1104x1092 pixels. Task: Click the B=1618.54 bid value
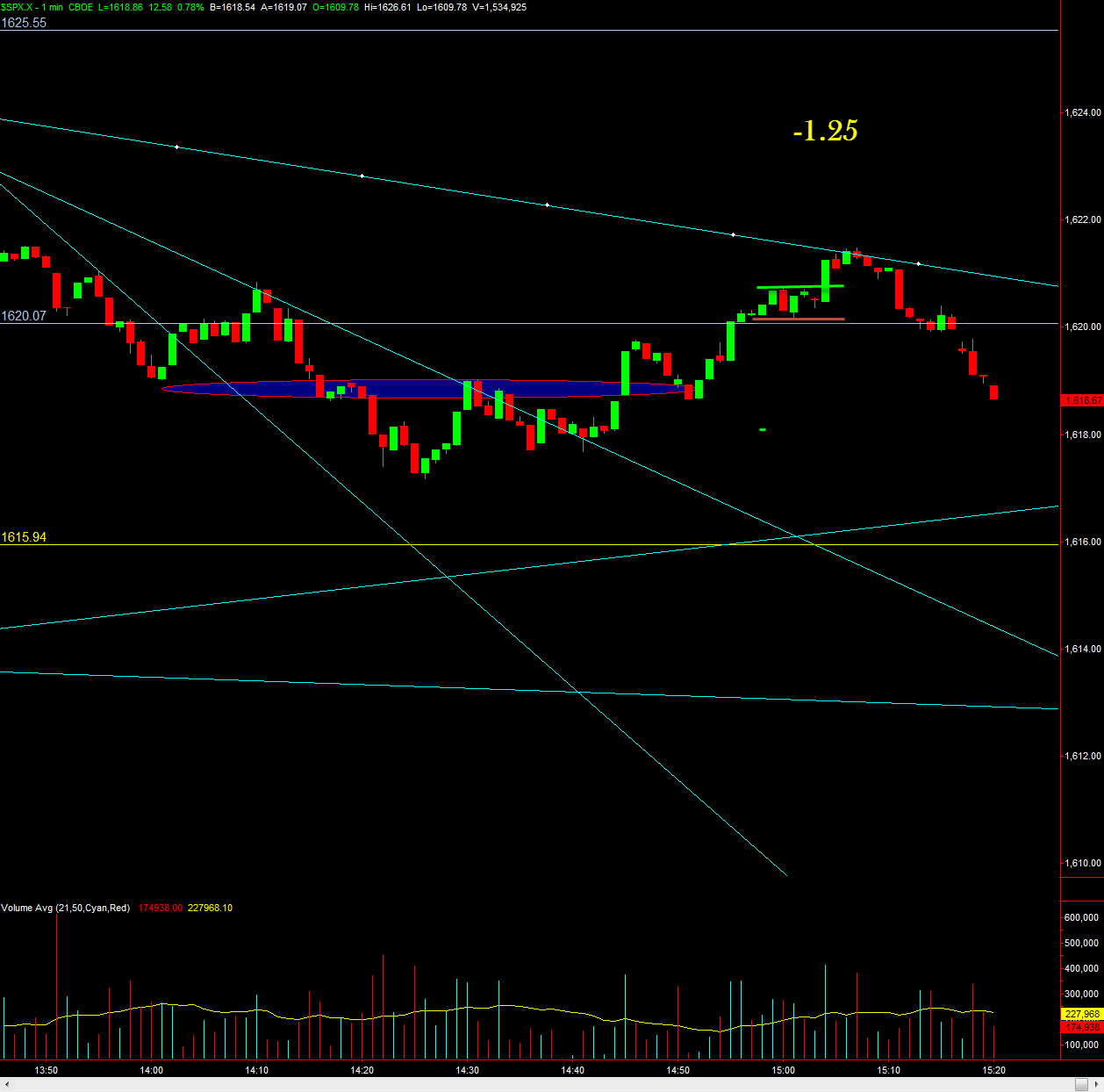point(233,7)
